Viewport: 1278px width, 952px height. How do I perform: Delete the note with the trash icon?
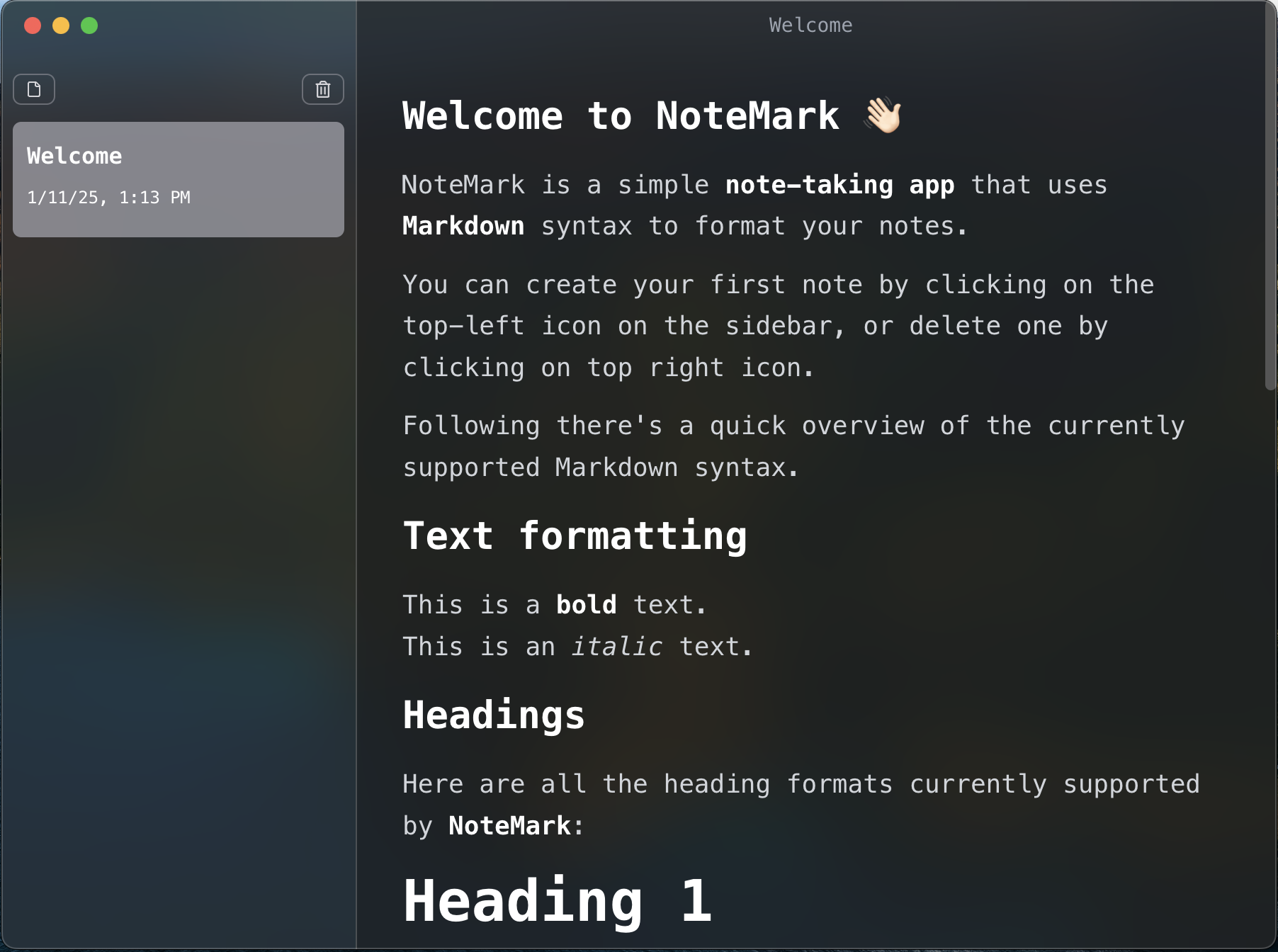click(x=323, y=89)
